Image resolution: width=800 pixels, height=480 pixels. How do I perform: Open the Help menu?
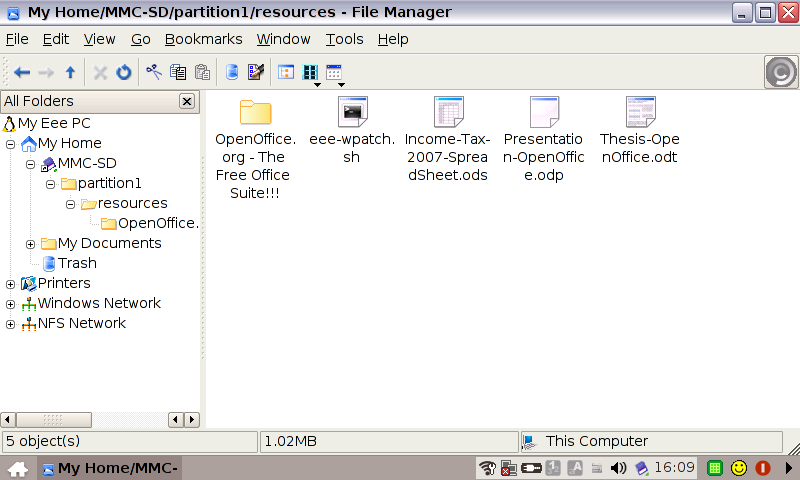click(393, 39)
